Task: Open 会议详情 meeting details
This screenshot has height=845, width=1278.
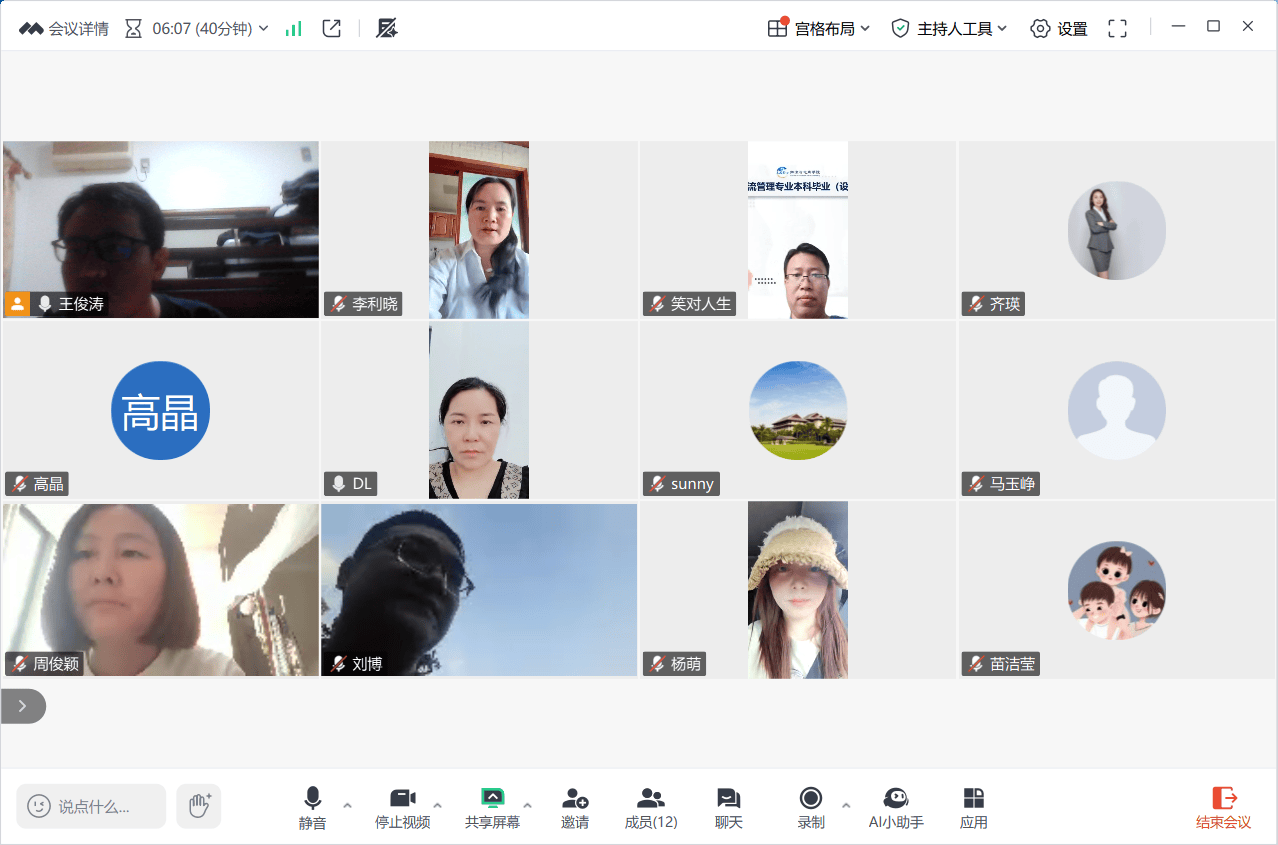Action: [x=64, y=29]
